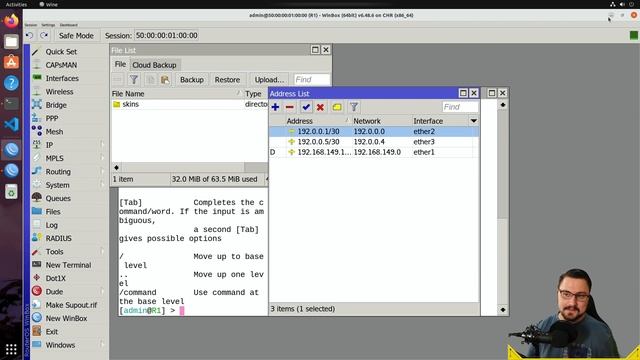Click Exit in the sidebar
The image size is (640, 360).
(51, 332)
